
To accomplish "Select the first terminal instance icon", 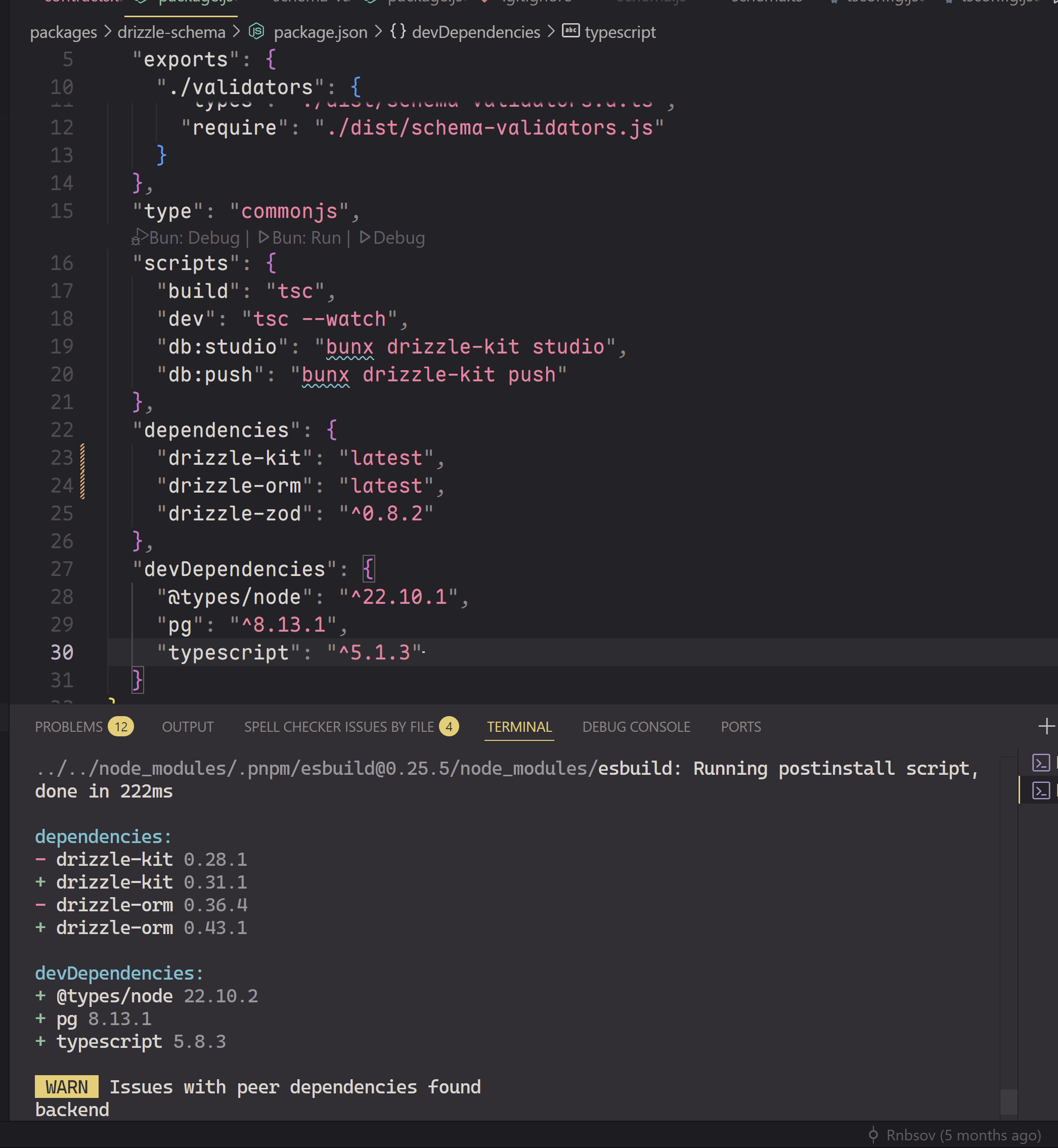I will click(x=1040, y=763).
